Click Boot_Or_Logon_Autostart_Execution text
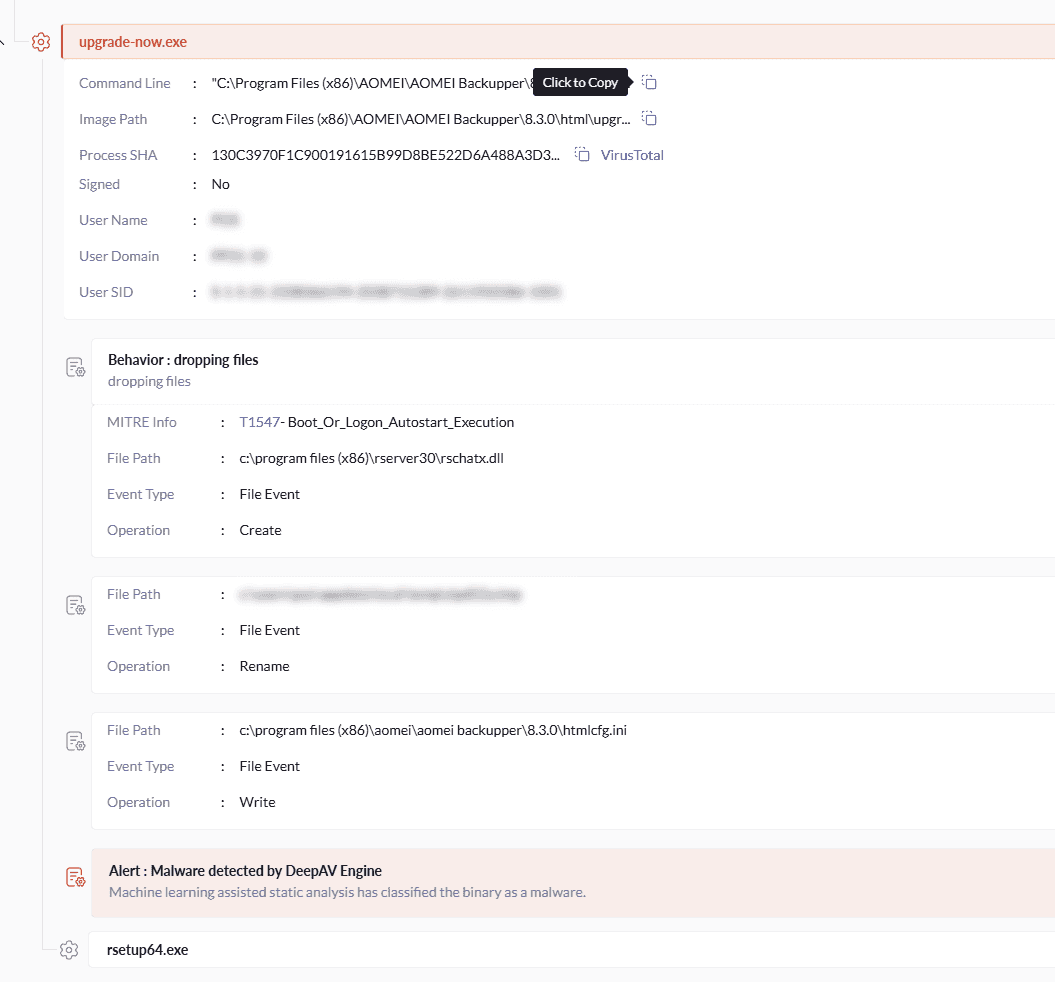The width and height of the screenshot is (1055, 1001). [401, 422]
